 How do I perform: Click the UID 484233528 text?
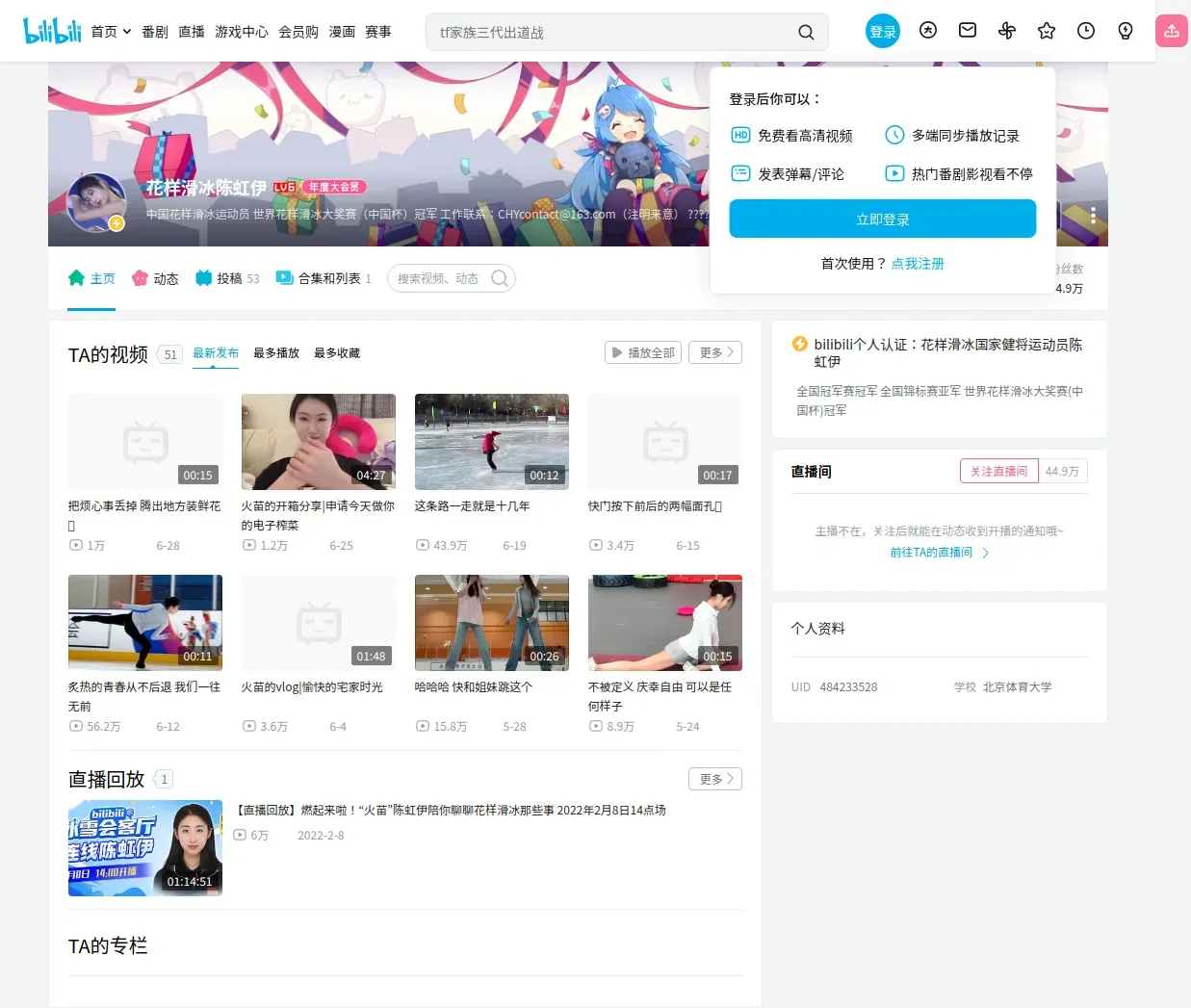tap(834, 686)
